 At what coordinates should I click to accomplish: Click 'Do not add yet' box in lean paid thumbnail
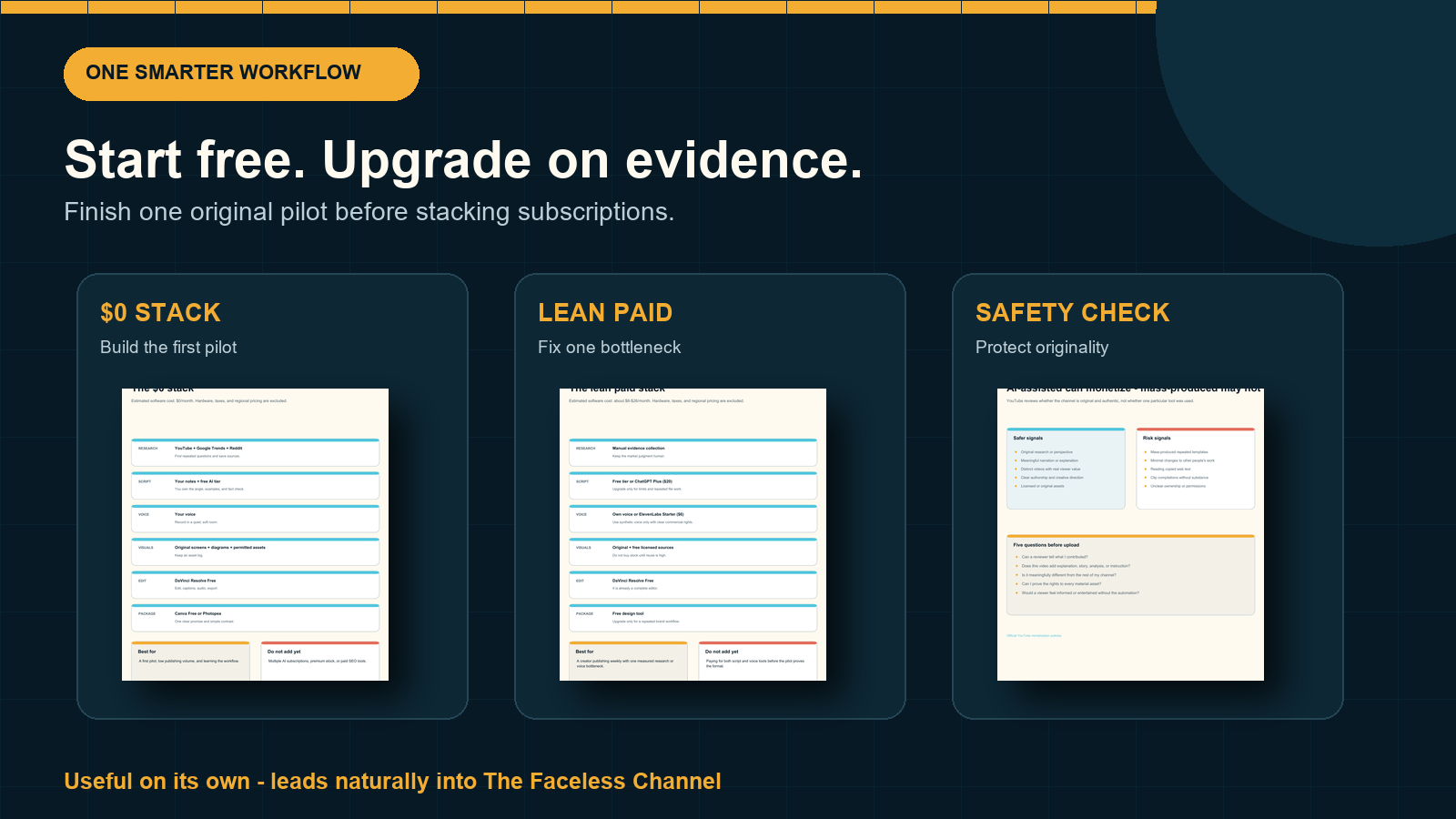click(x=757, y=661)
